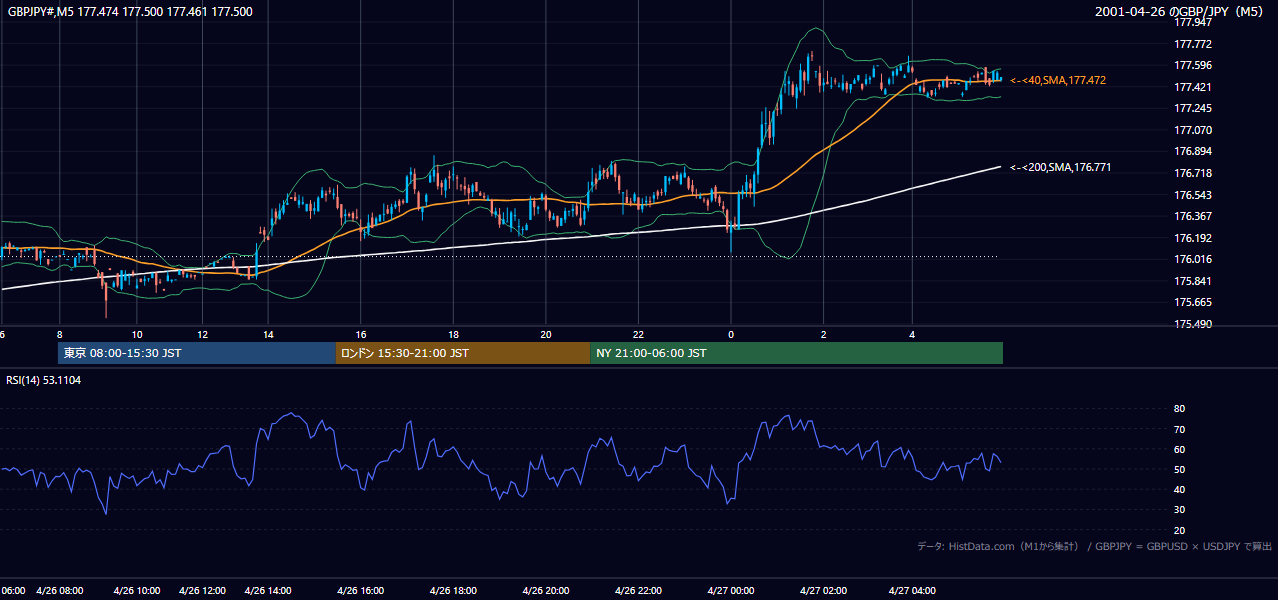Click bottom axis label 4/26 12:00

click(203, 591)
